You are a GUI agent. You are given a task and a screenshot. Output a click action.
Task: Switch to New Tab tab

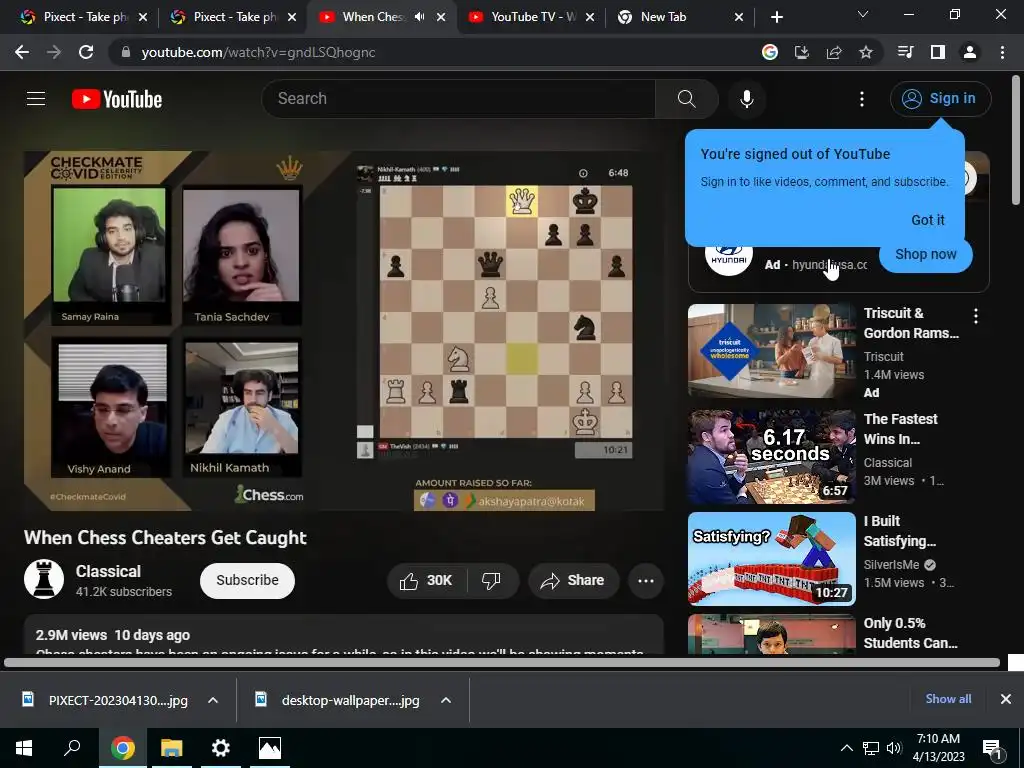coord(681,17)
